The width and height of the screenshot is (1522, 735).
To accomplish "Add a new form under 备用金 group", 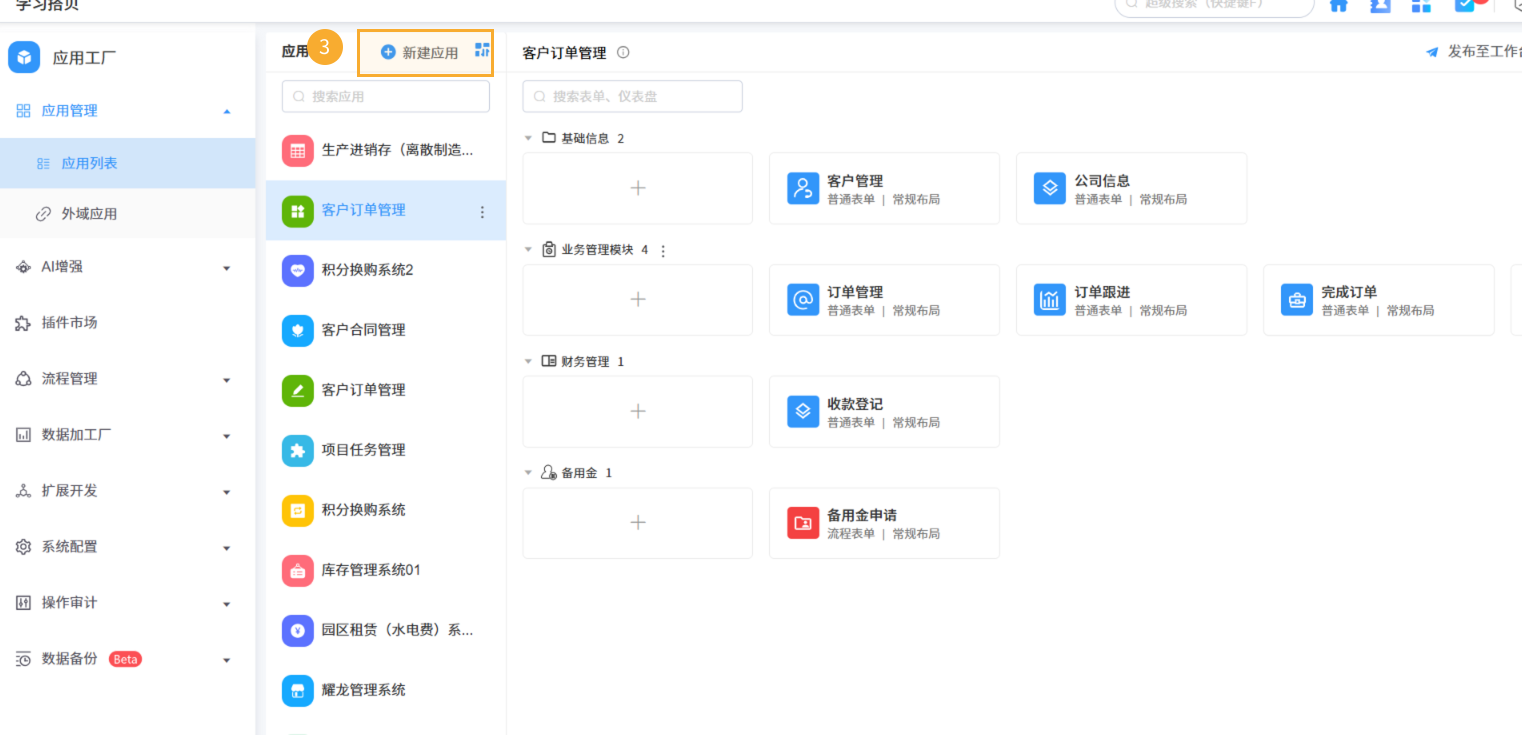I will (638, 523).
